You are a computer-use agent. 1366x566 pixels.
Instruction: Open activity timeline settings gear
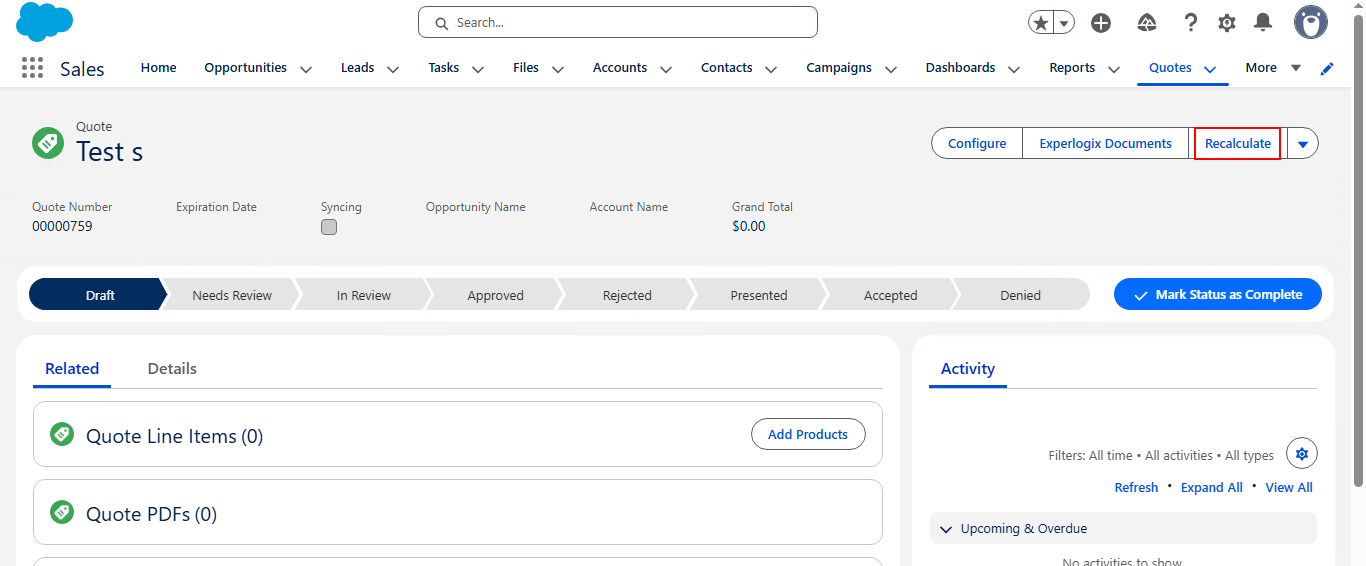[x=1302, y=454]
